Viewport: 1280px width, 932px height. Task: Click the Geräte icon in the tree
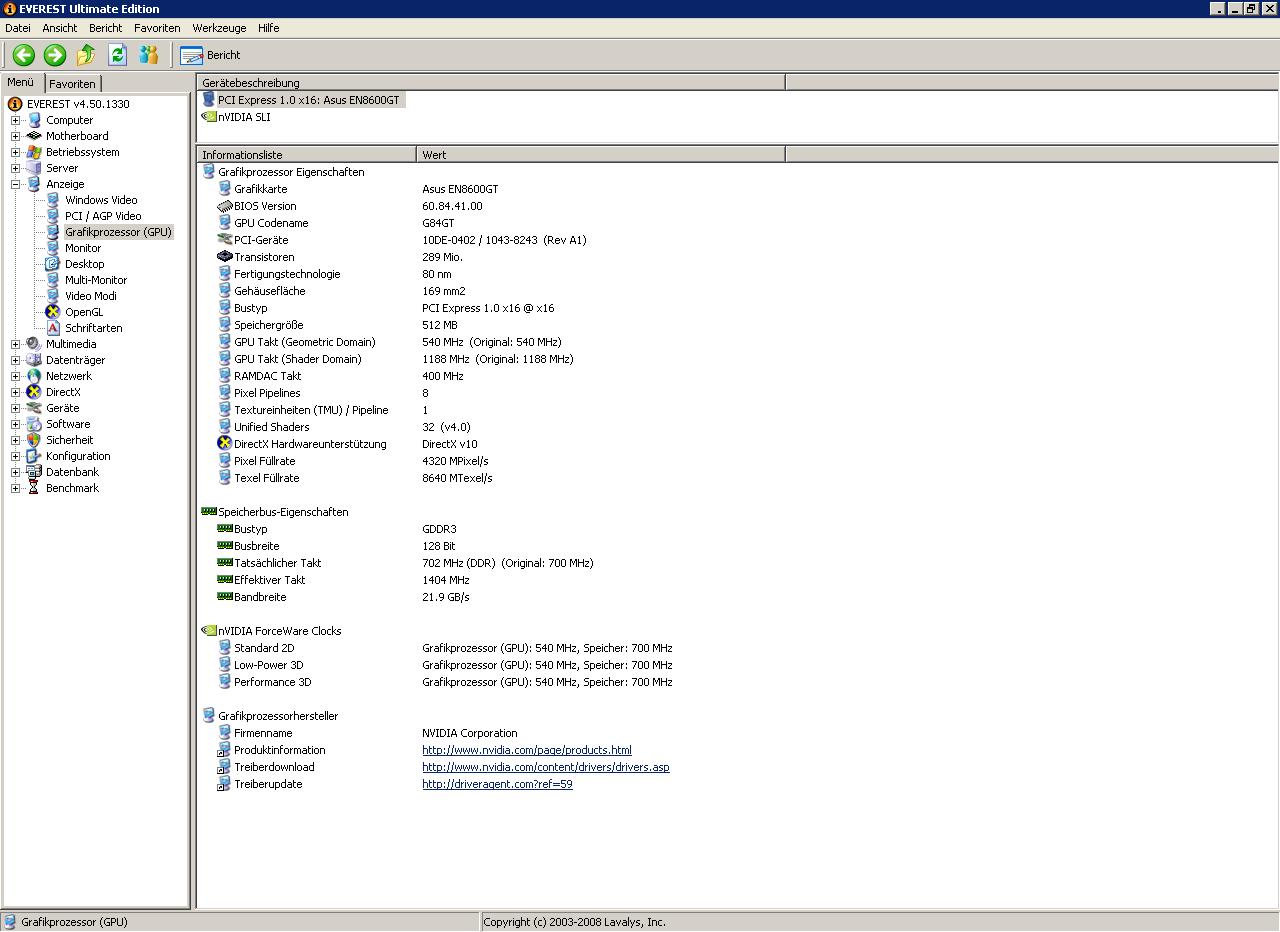tap(34, 408)
